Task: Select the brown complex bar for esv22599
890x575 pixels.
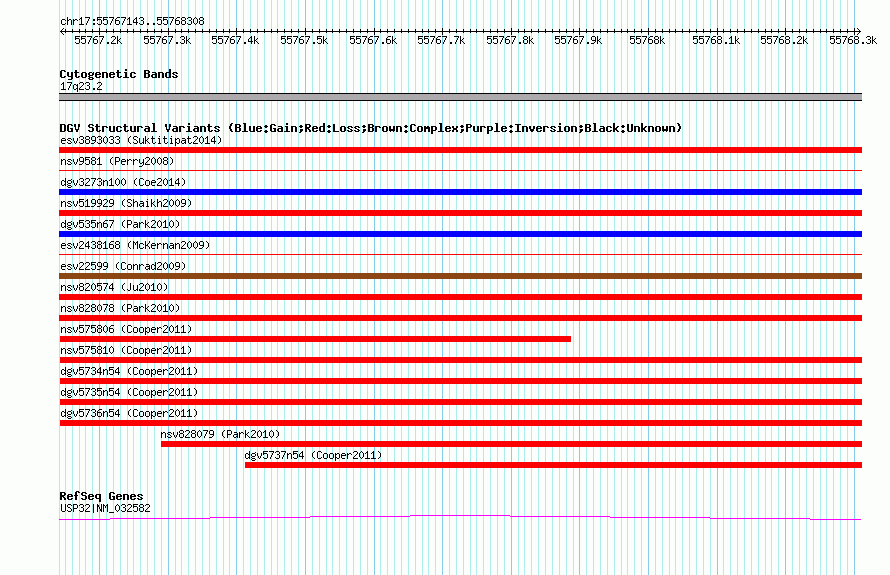Action: [460, 276]
